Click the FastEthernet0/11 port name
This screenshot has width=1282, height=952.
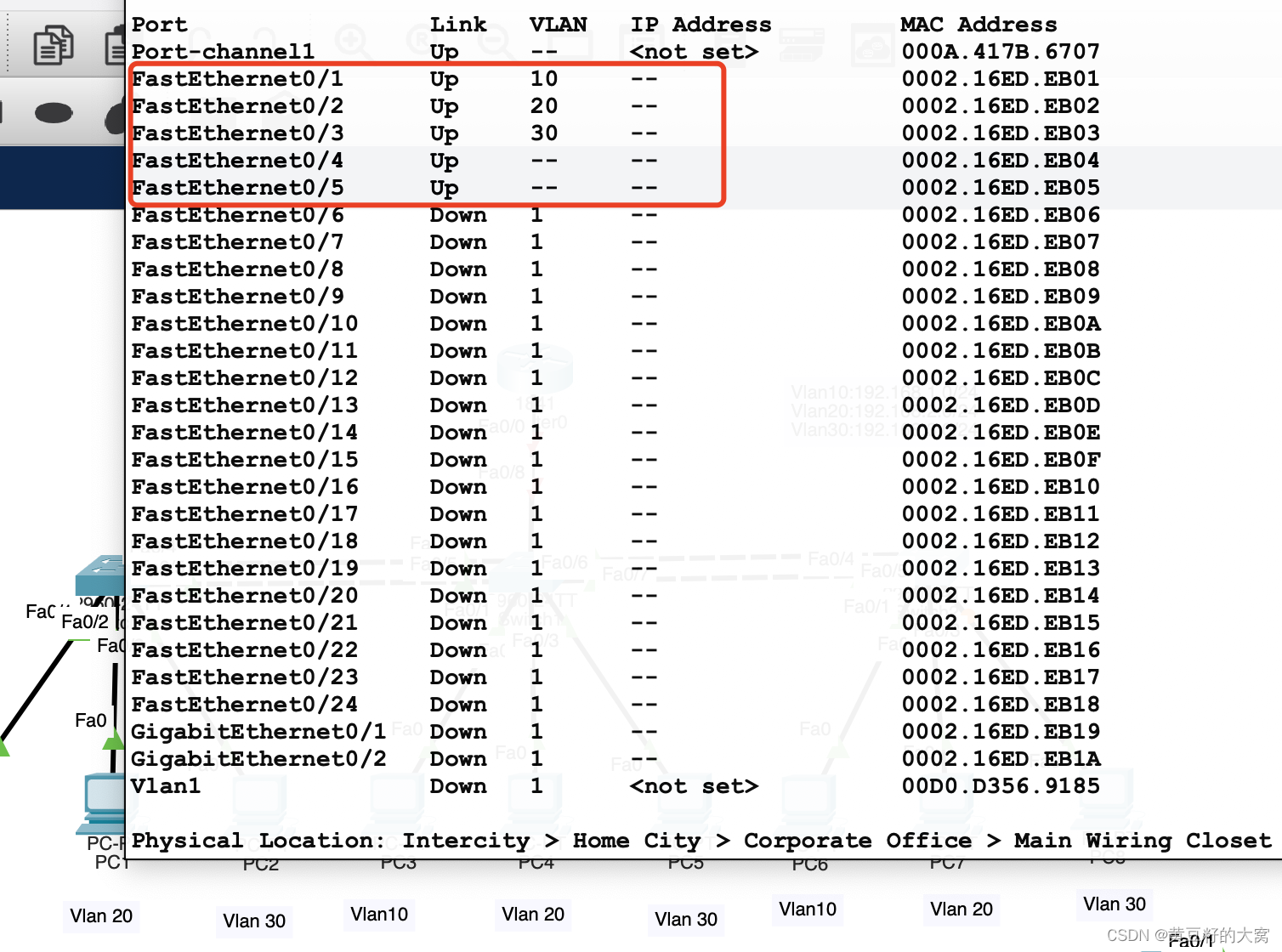245,351
